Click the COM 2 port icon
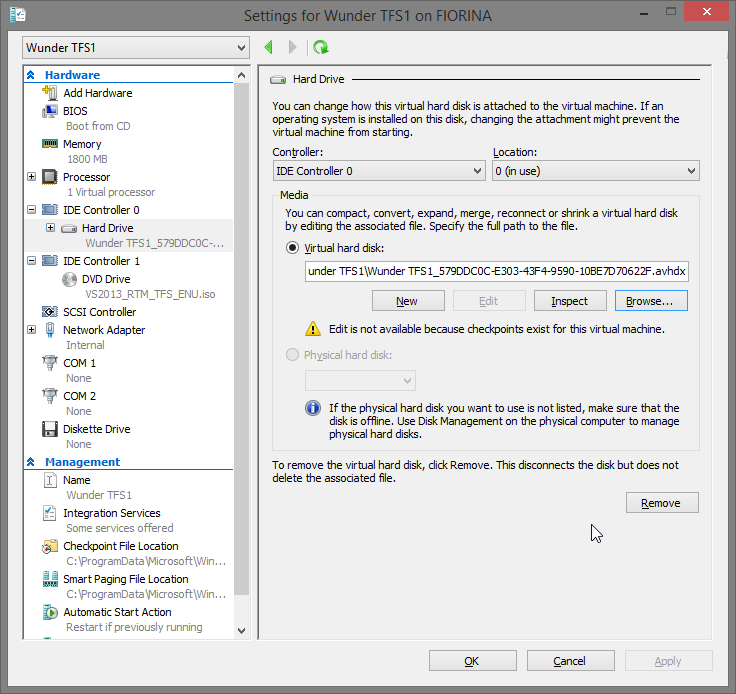 tap(50, 396)
